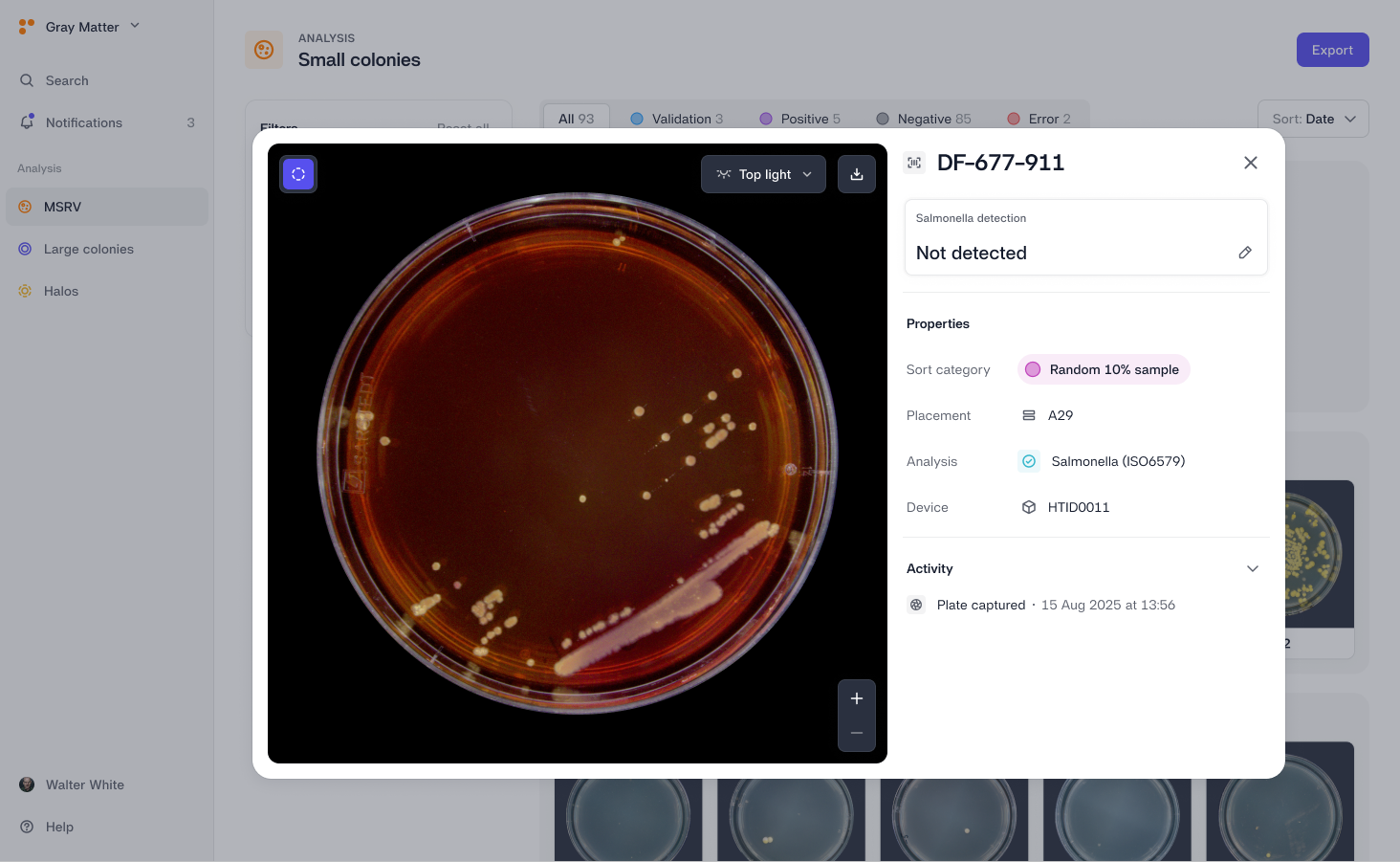The width and height of the screenshot is (1400, 862).
Task: Click the Help question mark icon
Action: pos(27,827)
